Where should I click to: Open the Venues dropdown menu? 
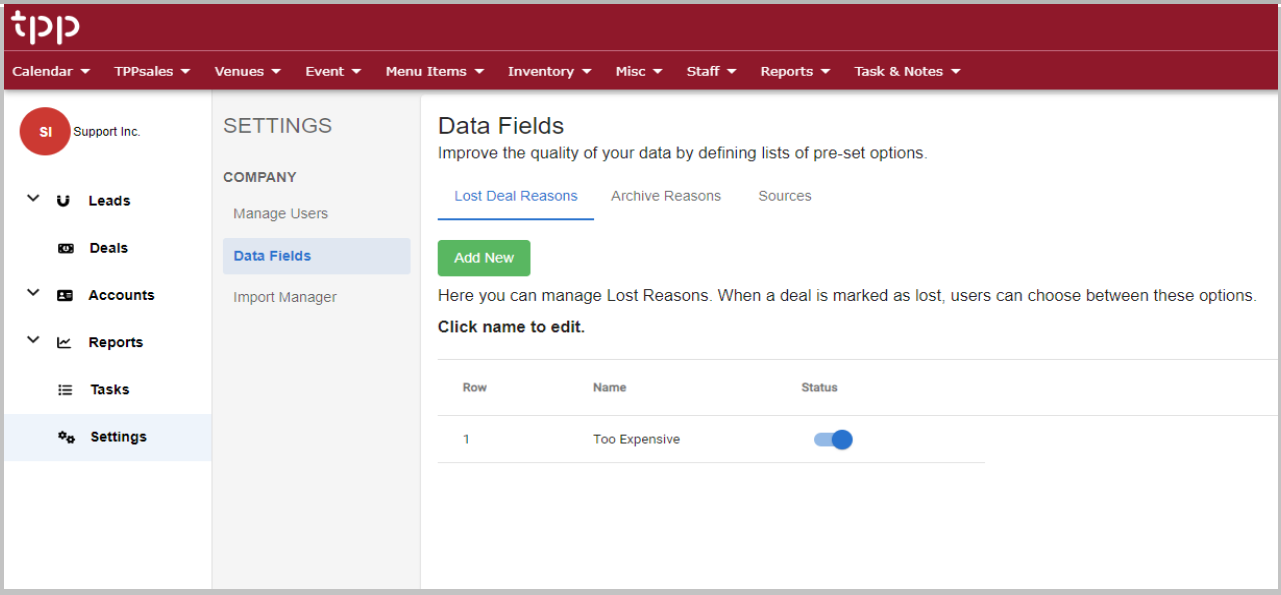pyautogui.click(x=247, y=71)
